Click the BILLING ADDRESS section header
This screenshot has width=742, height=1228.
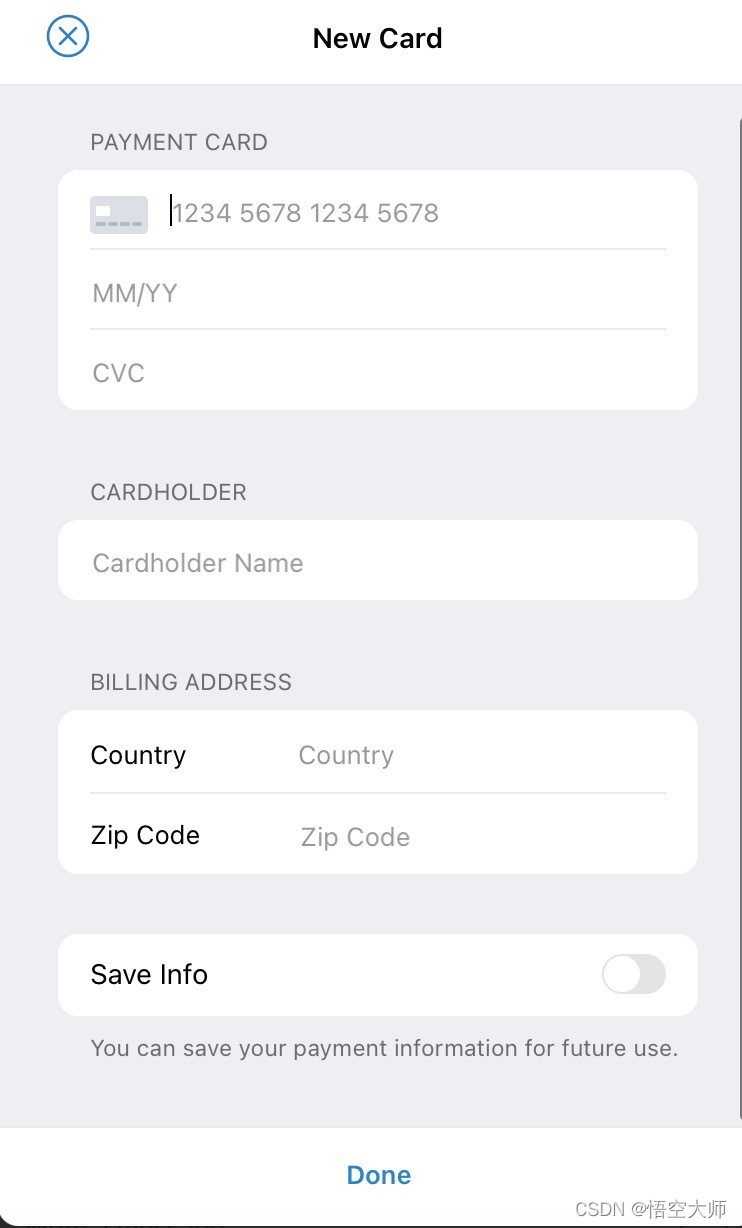pos(191,682)
